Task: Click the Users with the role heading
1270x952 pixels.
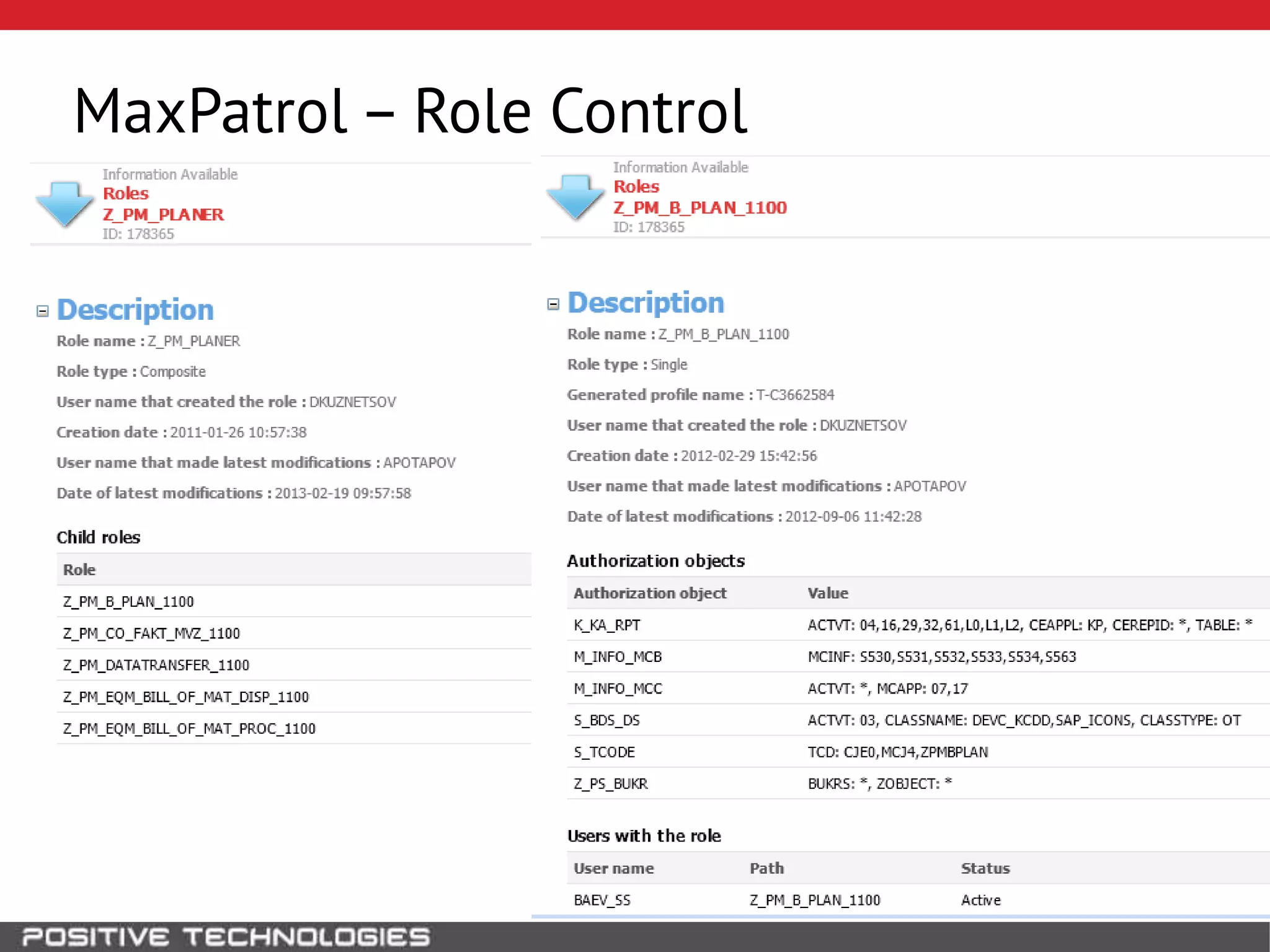Action: click(644, 836)
